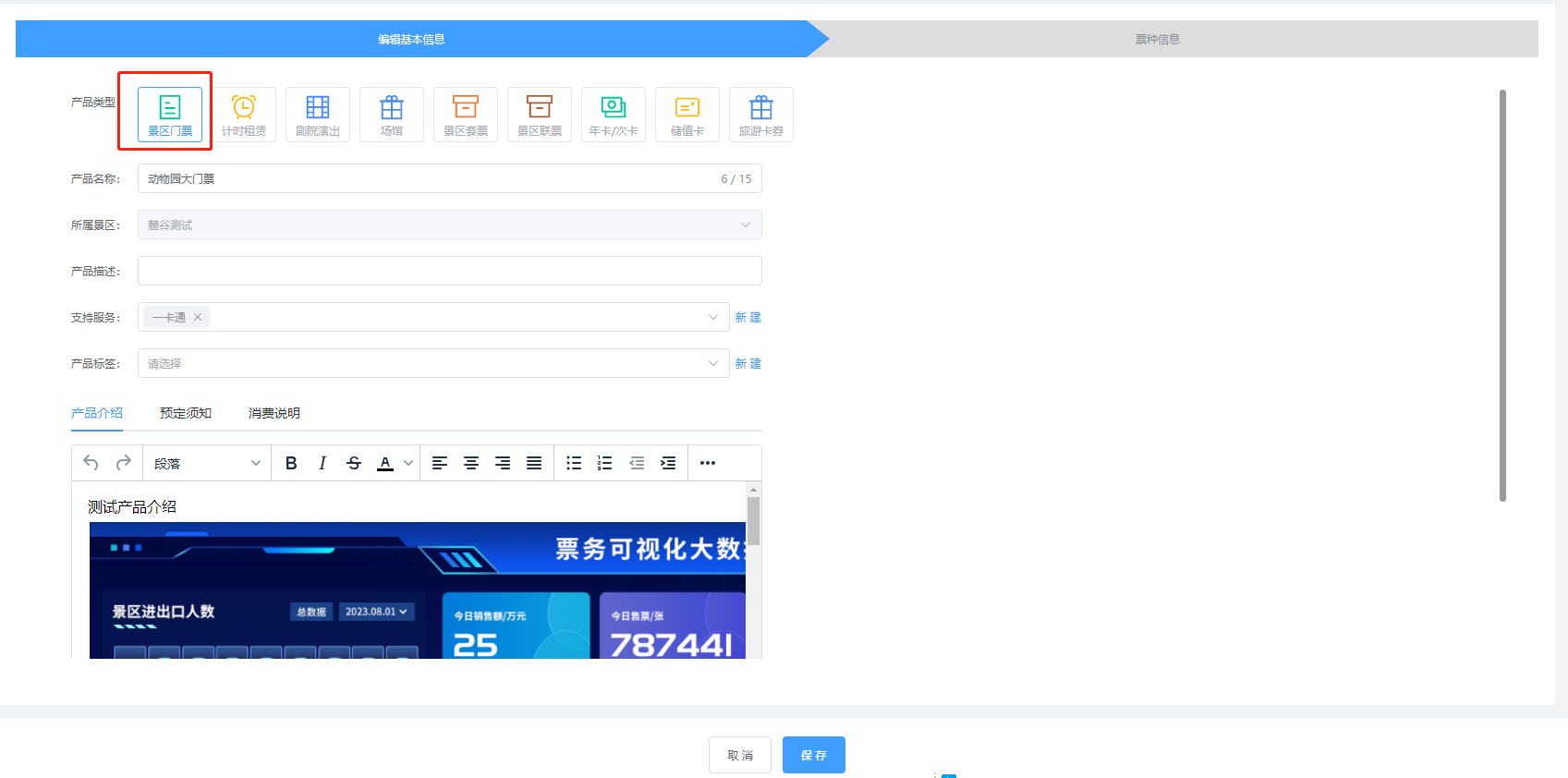Open the more options ellipsis menu
The image size is (1568, 778).
pyautogui.click(x=708, y=463)
